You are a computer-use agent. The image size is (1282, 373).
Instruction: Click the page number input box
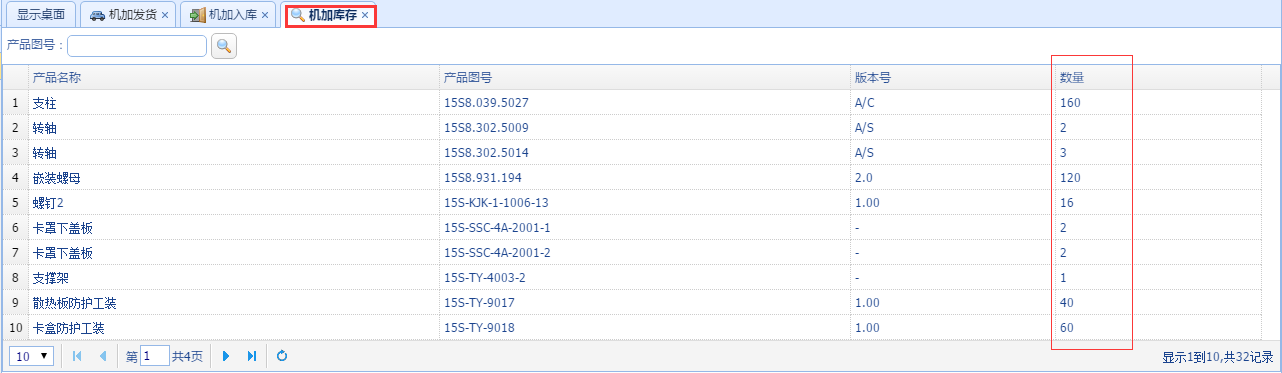pos(155,356)
